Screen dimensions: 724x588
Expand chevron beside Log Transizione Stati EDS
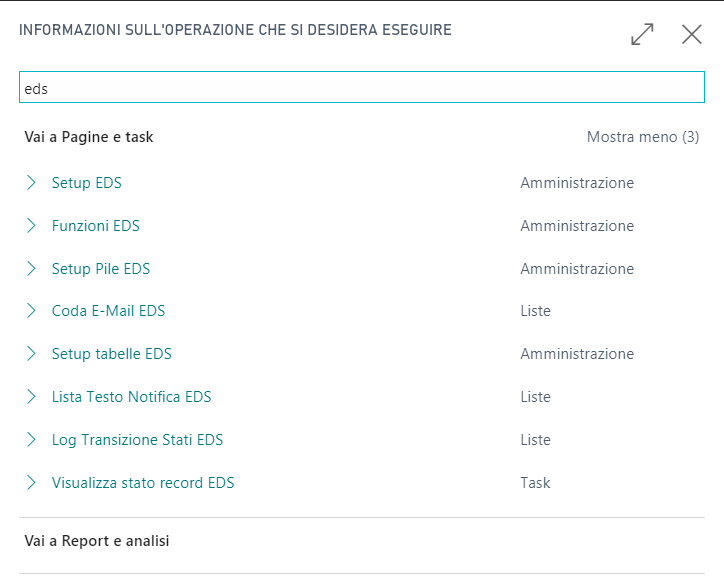(31, 440)
